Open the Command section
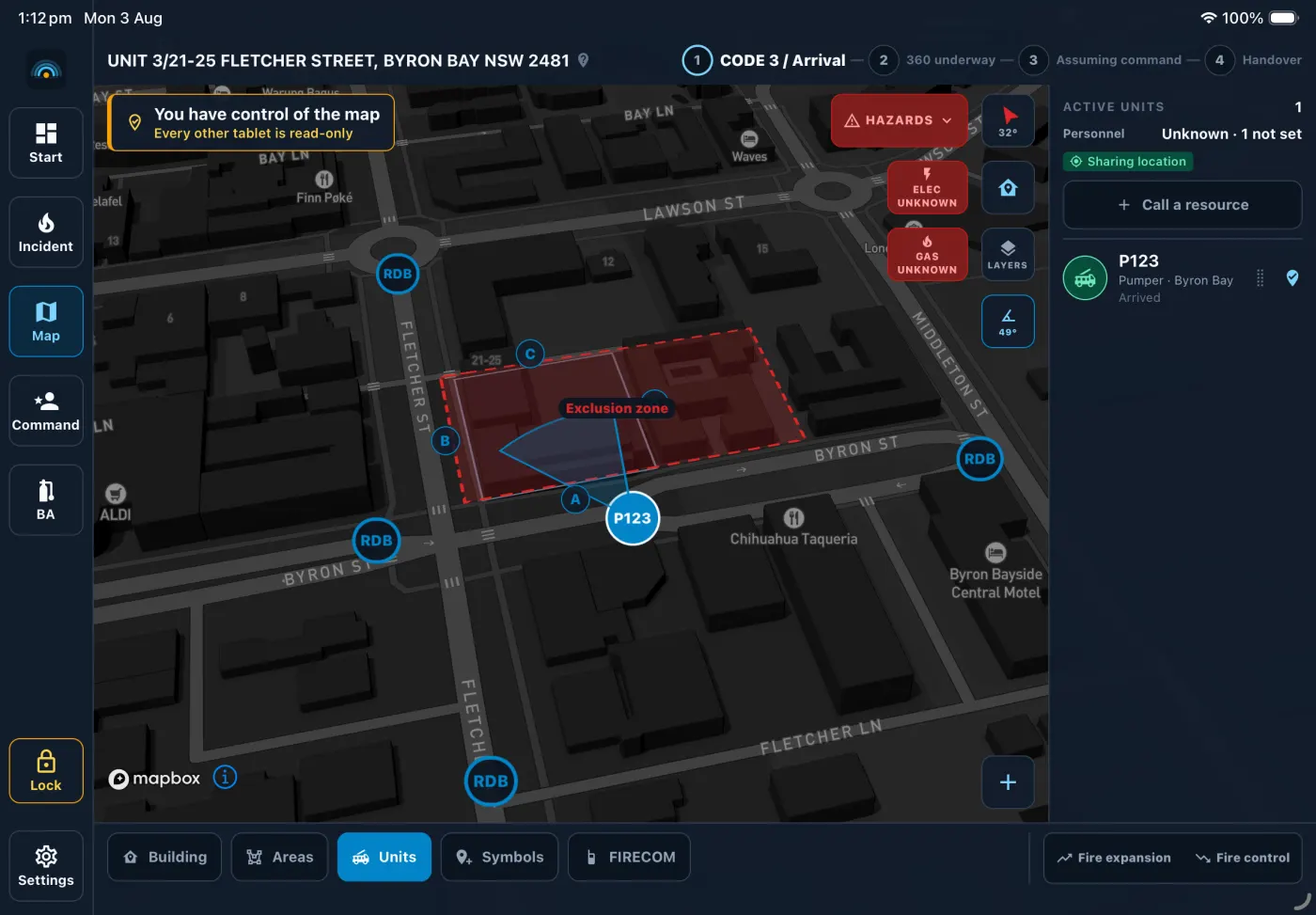 (46, 411)
